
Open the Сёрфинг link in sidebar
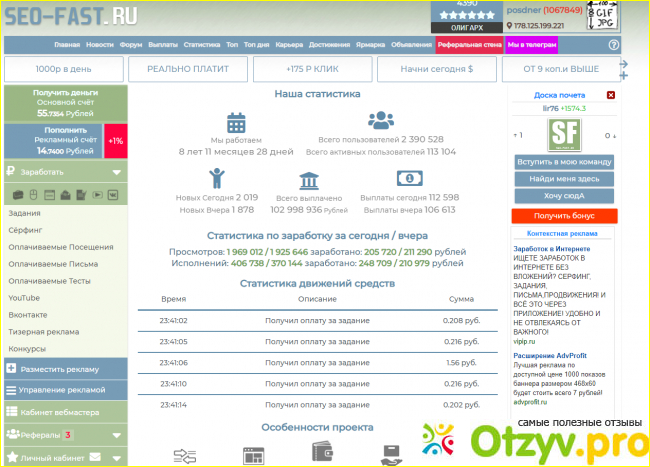[x=24, y=230]
